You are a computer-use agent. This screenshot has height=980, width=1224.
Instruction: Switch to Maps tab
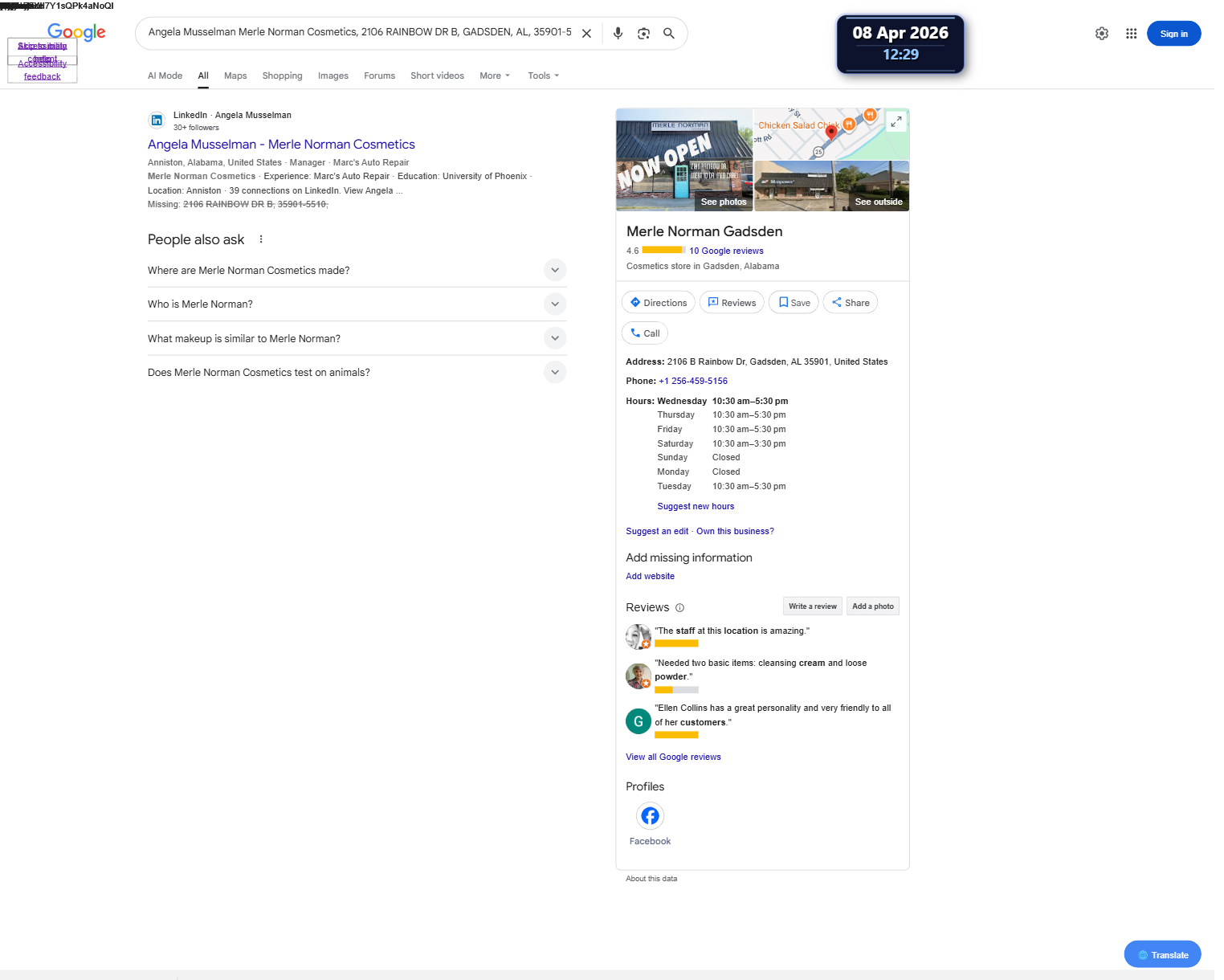click(235, 76)
